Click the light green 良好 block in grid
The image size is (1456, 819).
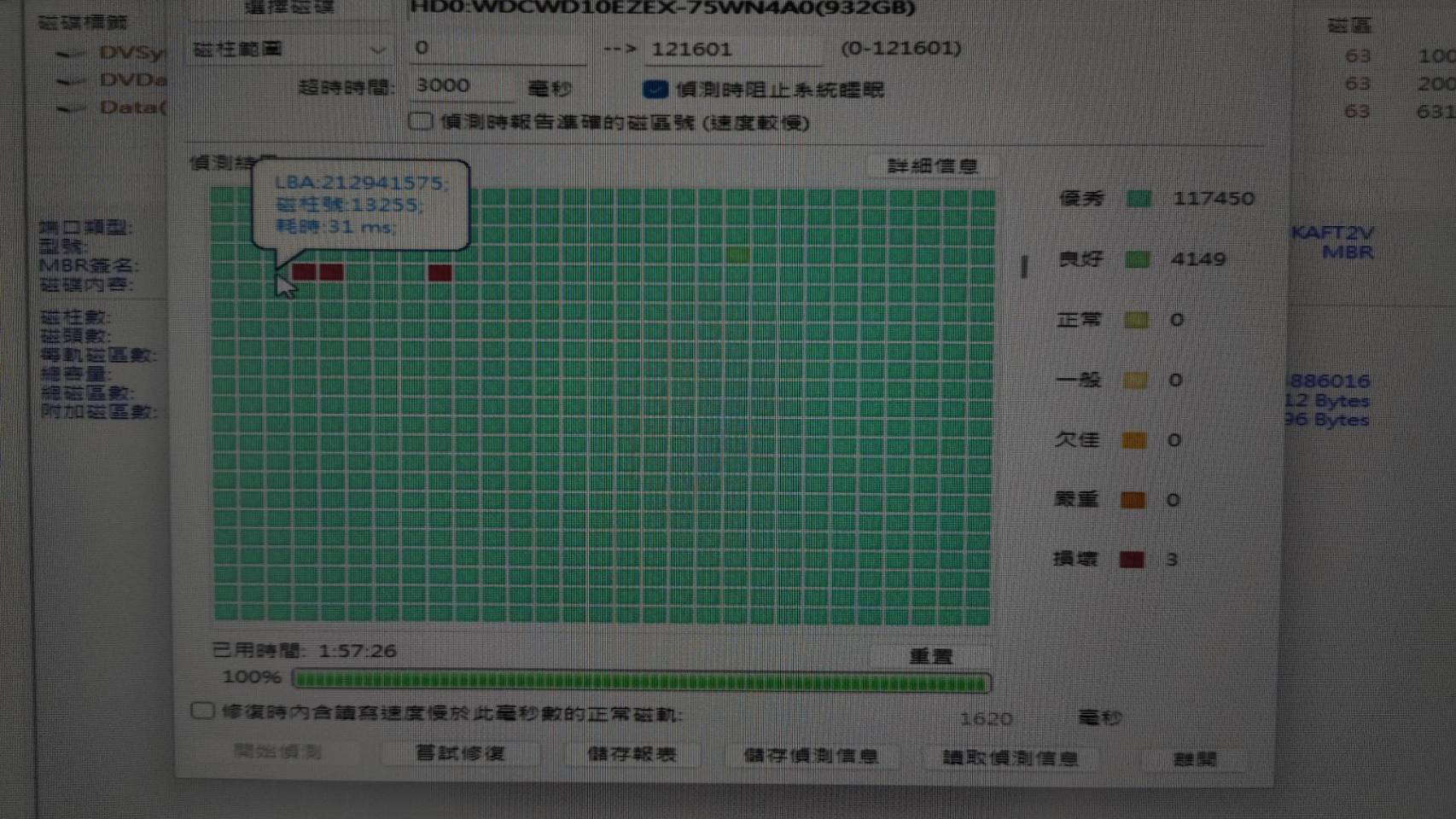pyautogui.click(x=738, y=254)
